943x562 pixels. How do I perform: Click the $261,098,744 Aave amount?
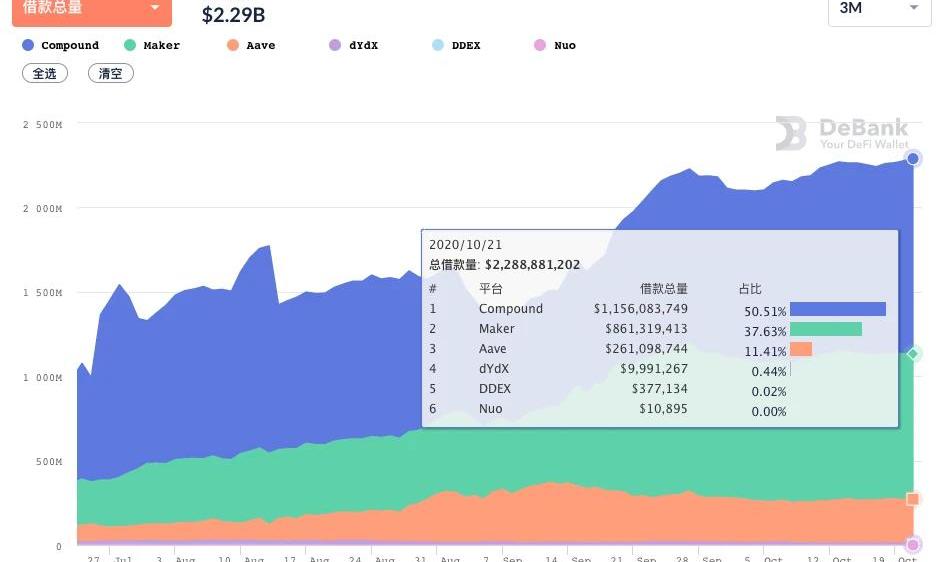pyautogui.click(x=647, y=349)
